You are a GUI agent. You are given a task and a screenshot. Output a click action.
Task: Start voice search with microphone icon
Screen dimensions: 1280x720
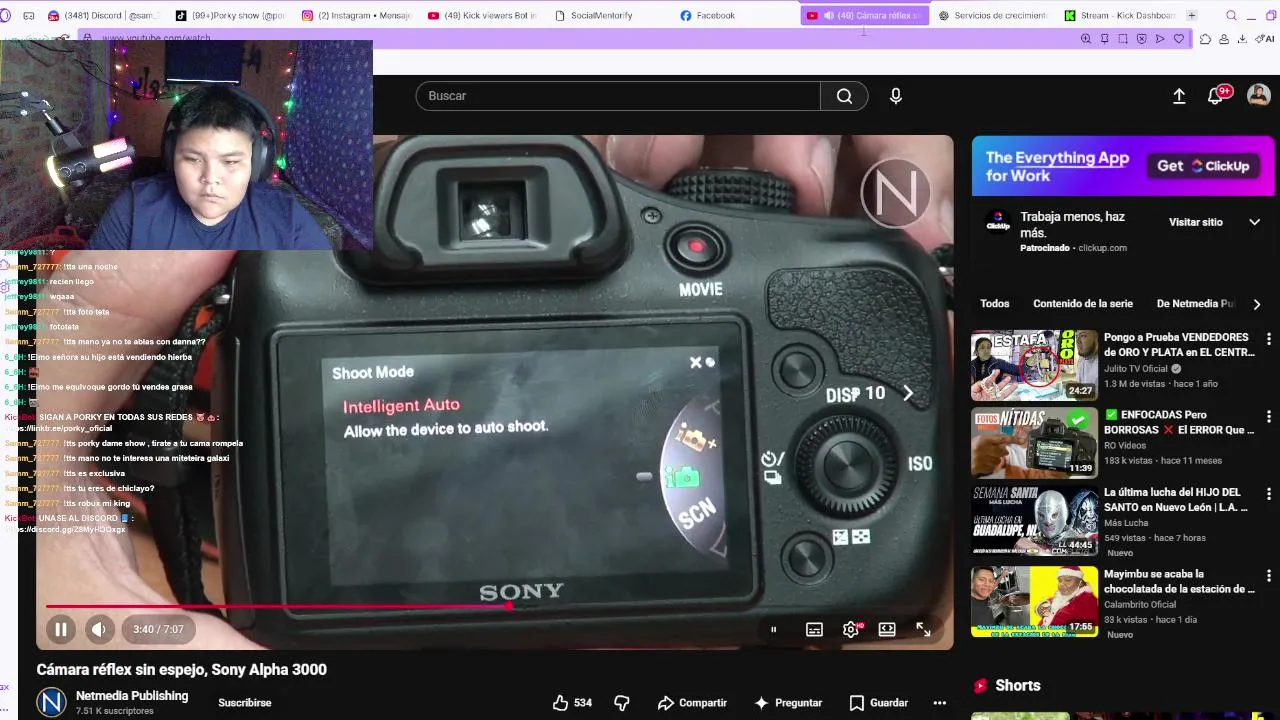point(895,96)
